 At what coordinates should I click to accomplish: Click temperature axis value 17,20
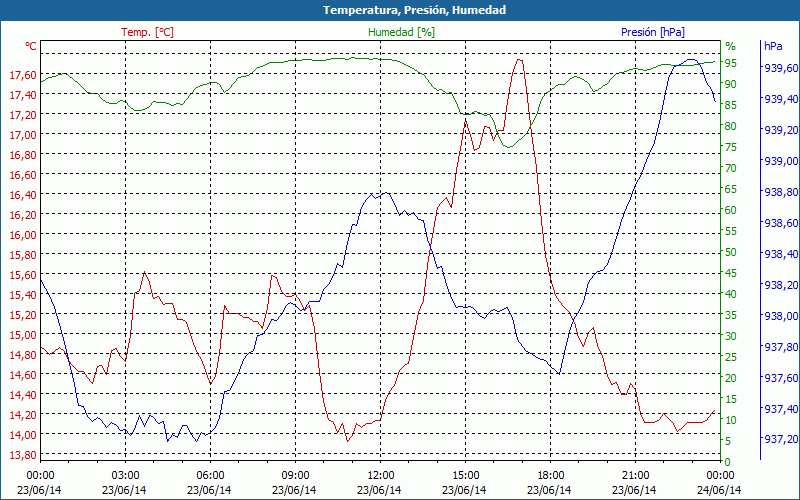pyautogui.click(x=23, y=115)
